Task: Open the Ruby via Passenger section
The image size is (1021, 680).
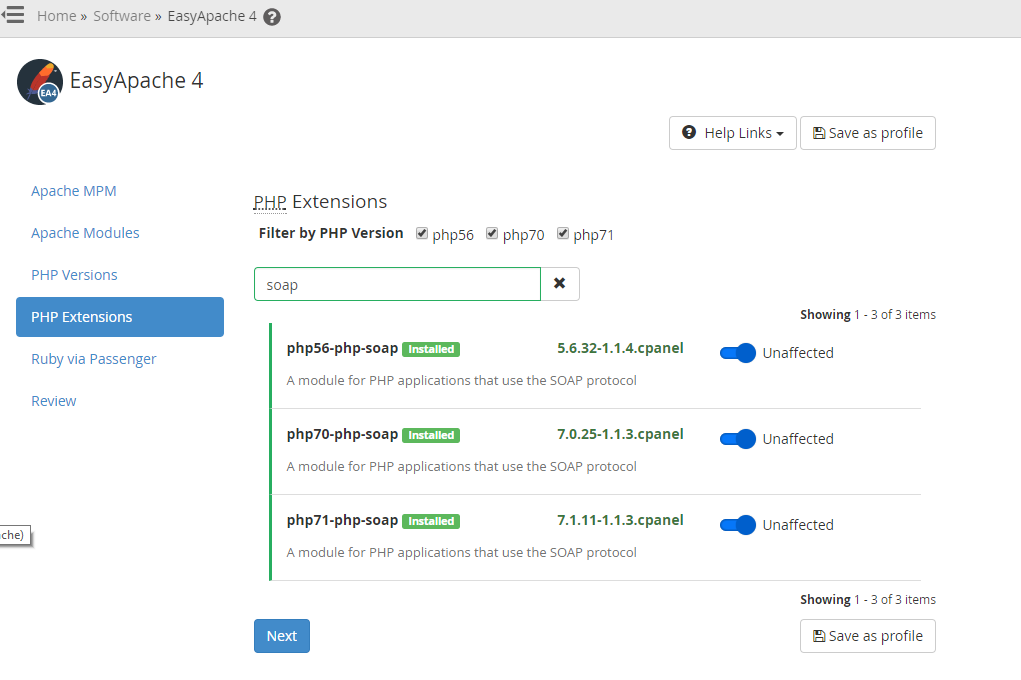Action: [94, 359]
